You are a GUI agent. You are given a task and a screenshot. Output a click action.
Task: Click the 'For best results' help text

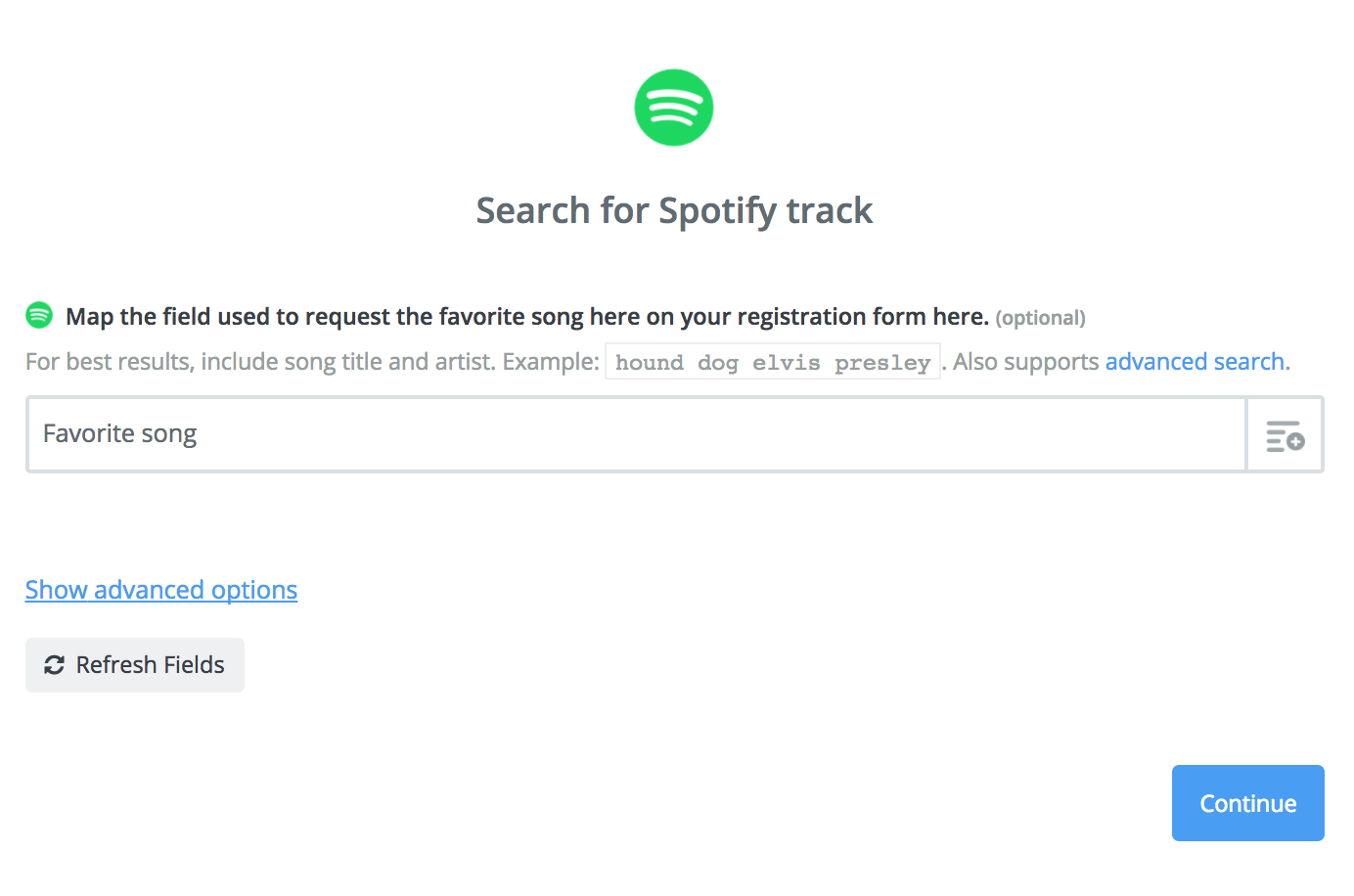click(312, 362)
